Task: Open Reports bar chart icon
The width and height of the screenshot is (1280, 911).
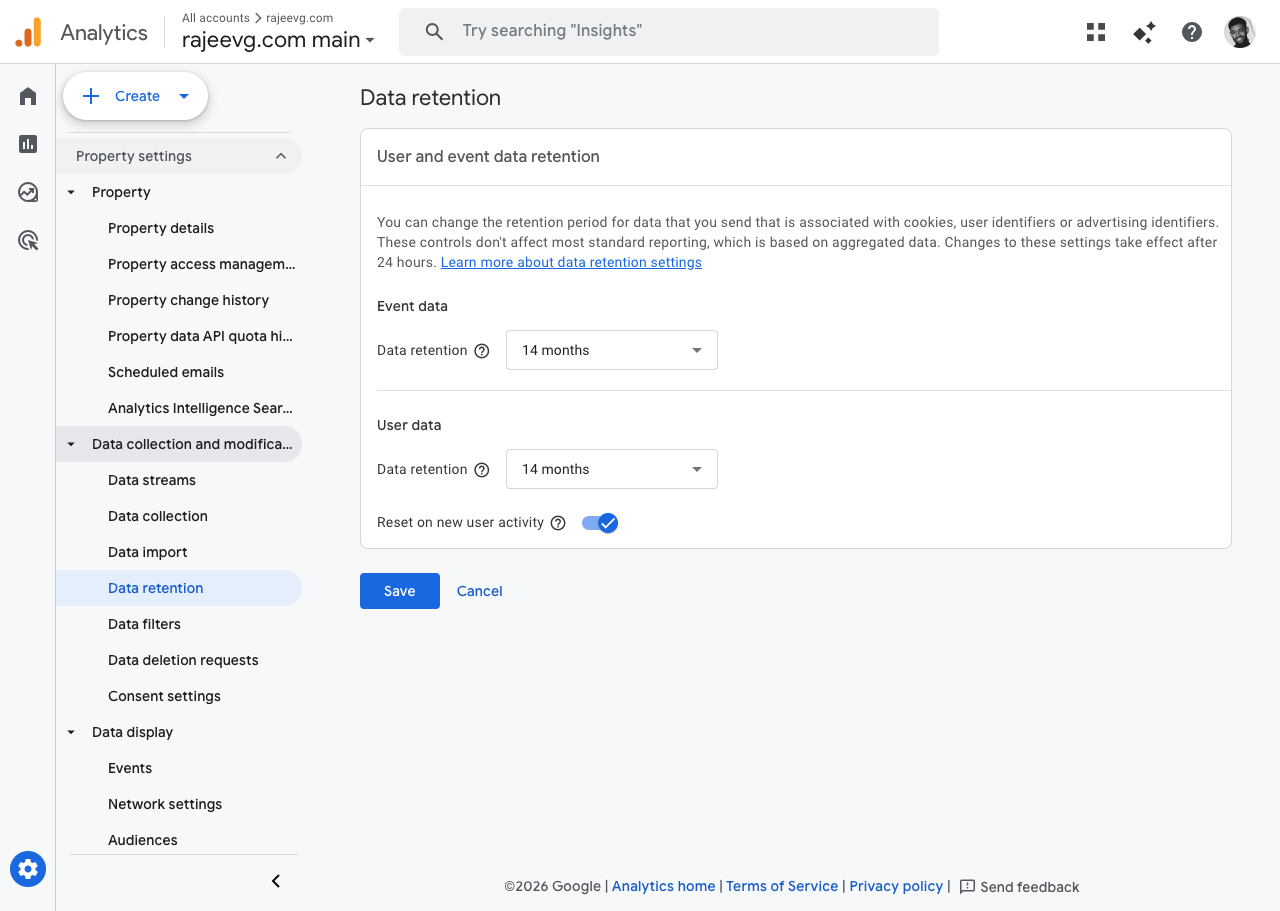Action: point(28,144)
